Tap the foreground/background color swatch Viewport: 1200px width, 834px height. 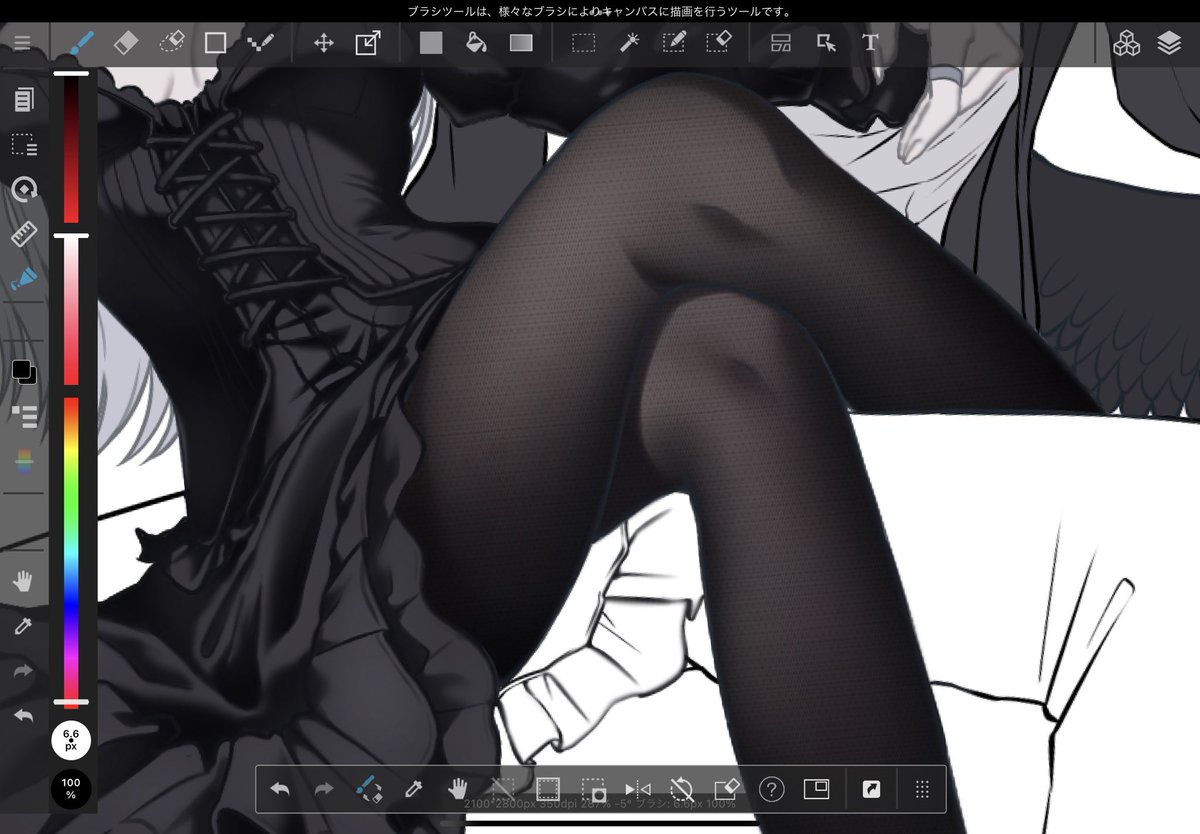click(x=24, y=371)
